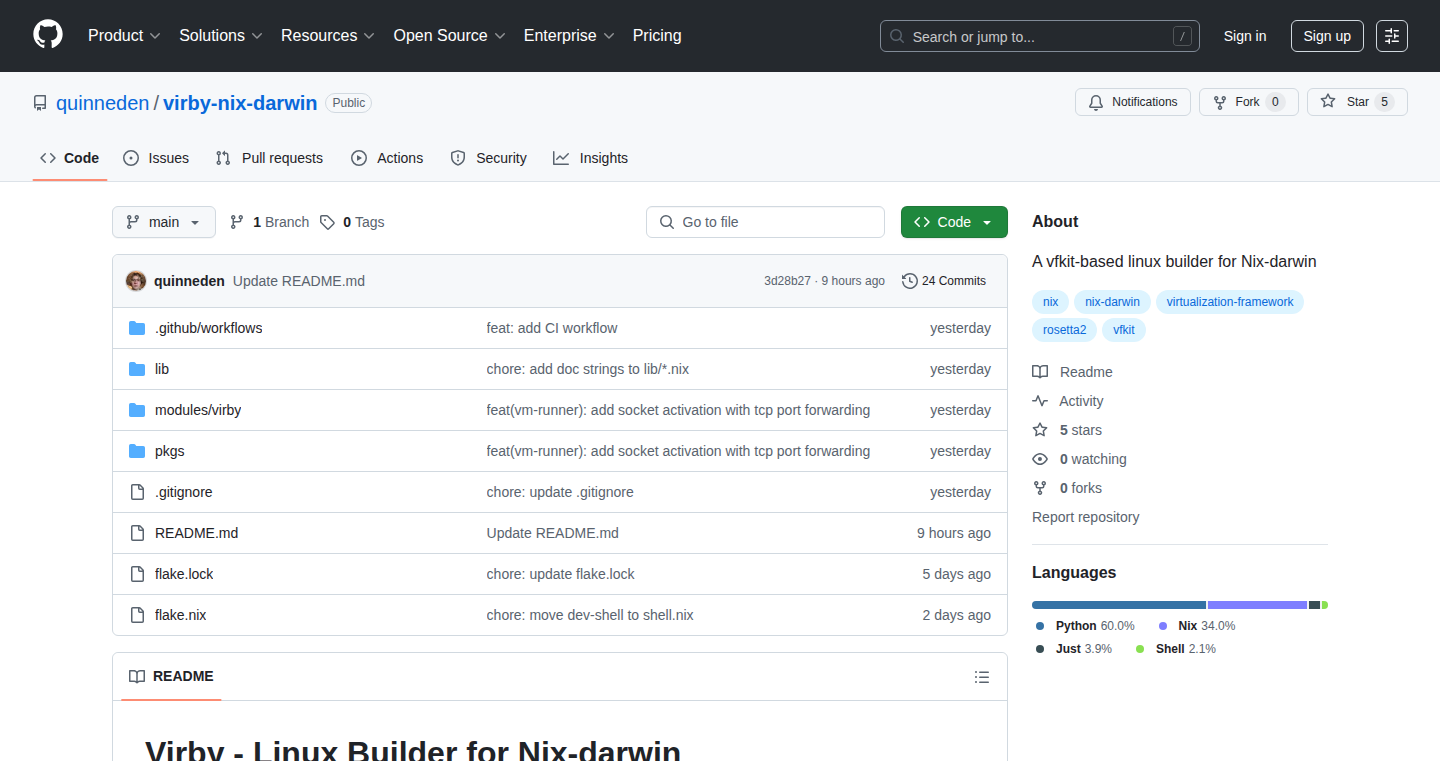The width and height of the screenshot is (1440, 761).
Task: Switch to the Code tab
Action: tap(70, 158)
